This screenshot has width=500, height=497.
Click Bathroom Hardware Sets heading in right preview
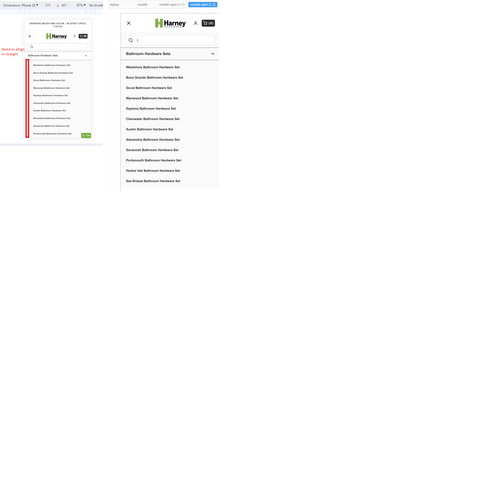point(148,54)
